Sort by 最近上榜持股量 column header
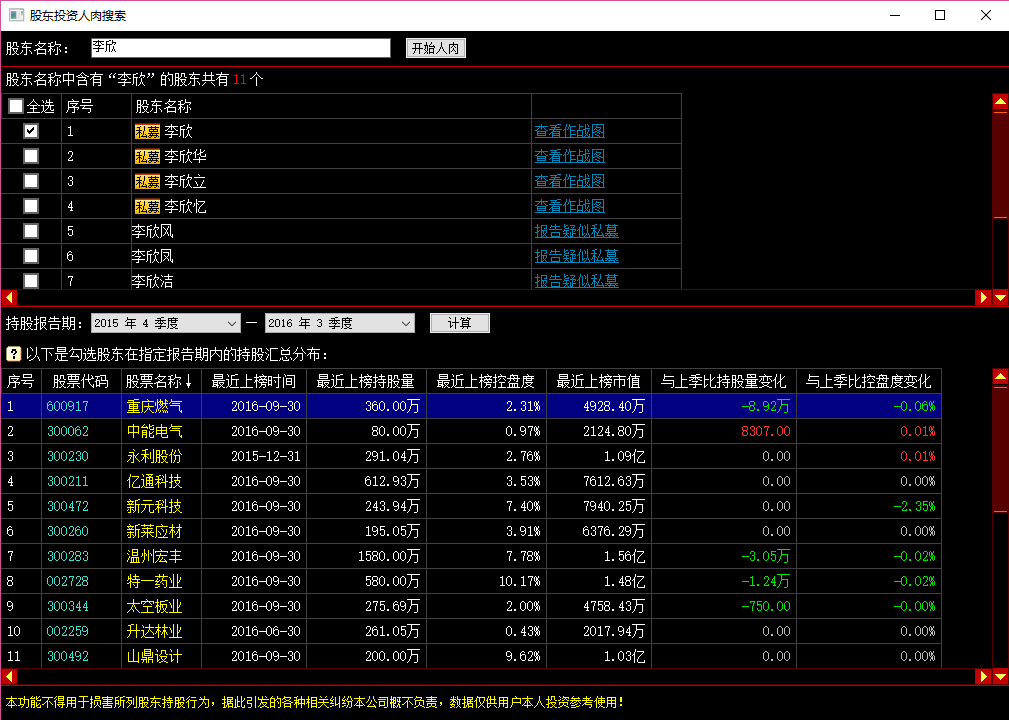Image resolution: width=1009 pixels, height=720 pixels. [366, 381]
